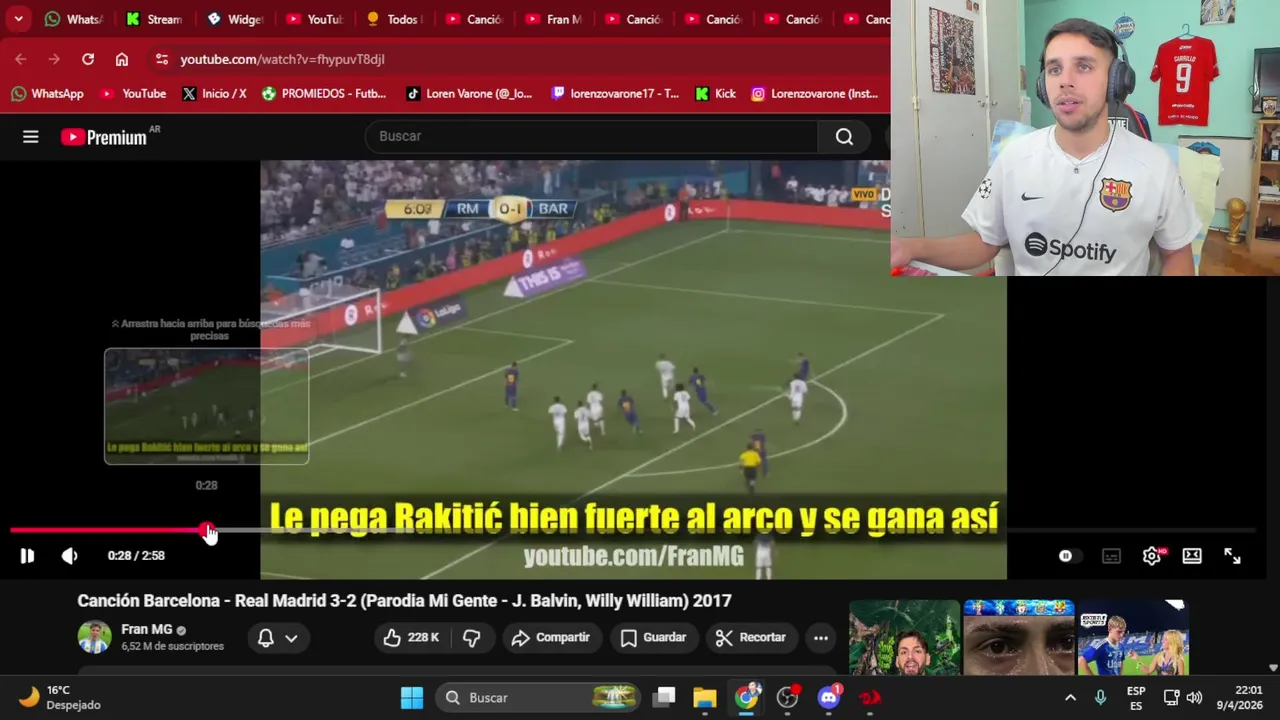Show hidden system tray icons chevron
The width and height of the screenshot is (1280, 720).
(x=1070, y=698)
